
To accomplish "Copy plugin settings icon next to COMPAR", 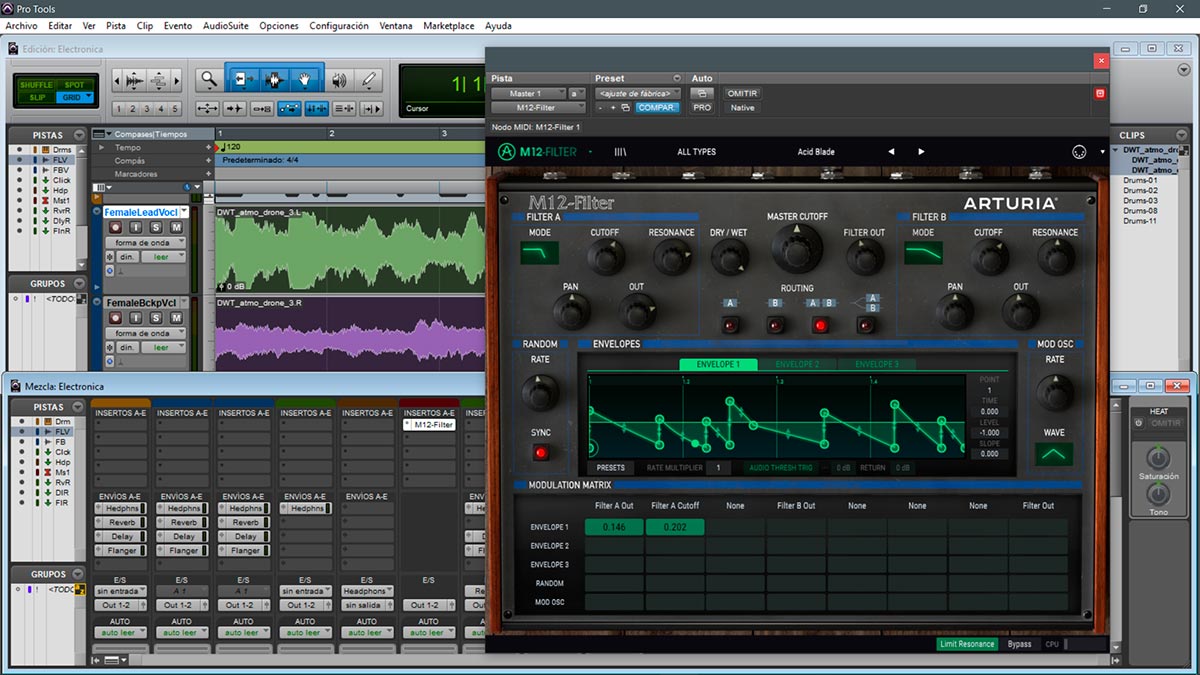I will [x=625, y=108].
